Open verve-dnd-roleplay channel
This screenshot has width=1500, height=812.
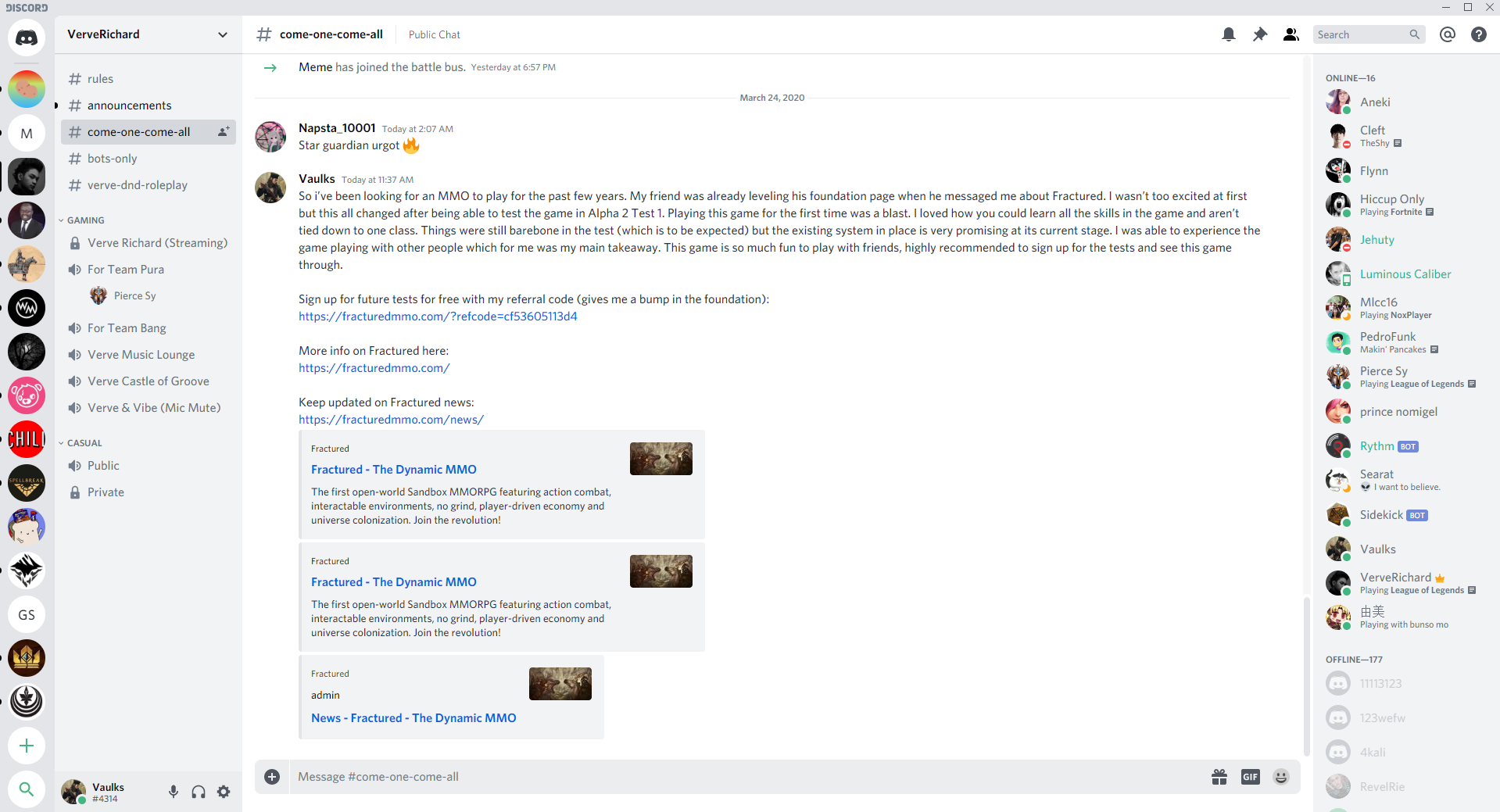point(149,185)
